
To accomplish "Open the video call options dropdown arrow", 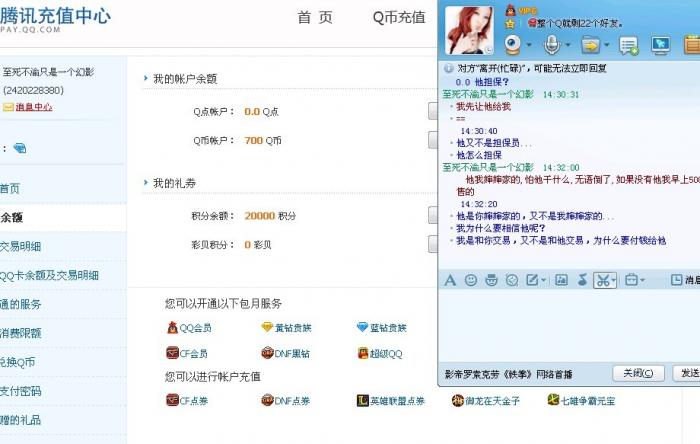I will tap(529, 45).
